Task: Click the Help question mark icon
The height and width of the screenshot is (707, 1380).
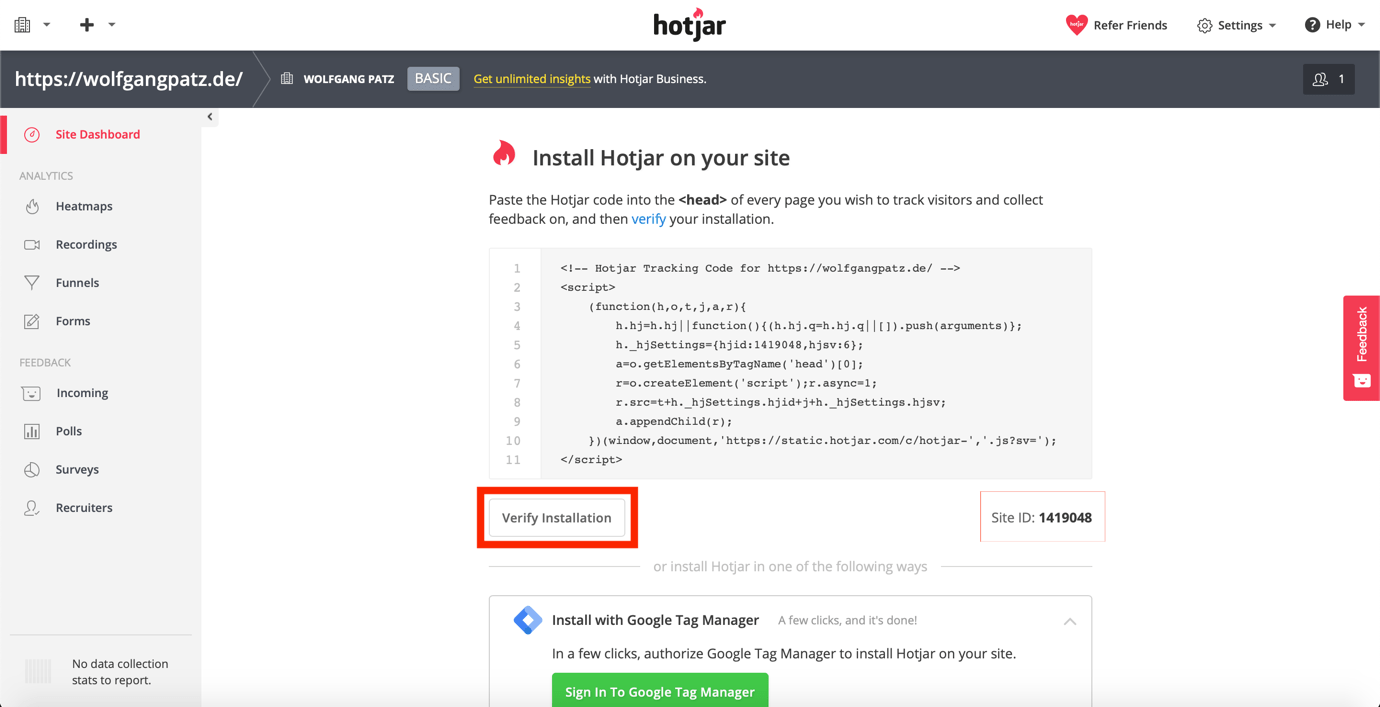Action: click(x=1312, y=25)
